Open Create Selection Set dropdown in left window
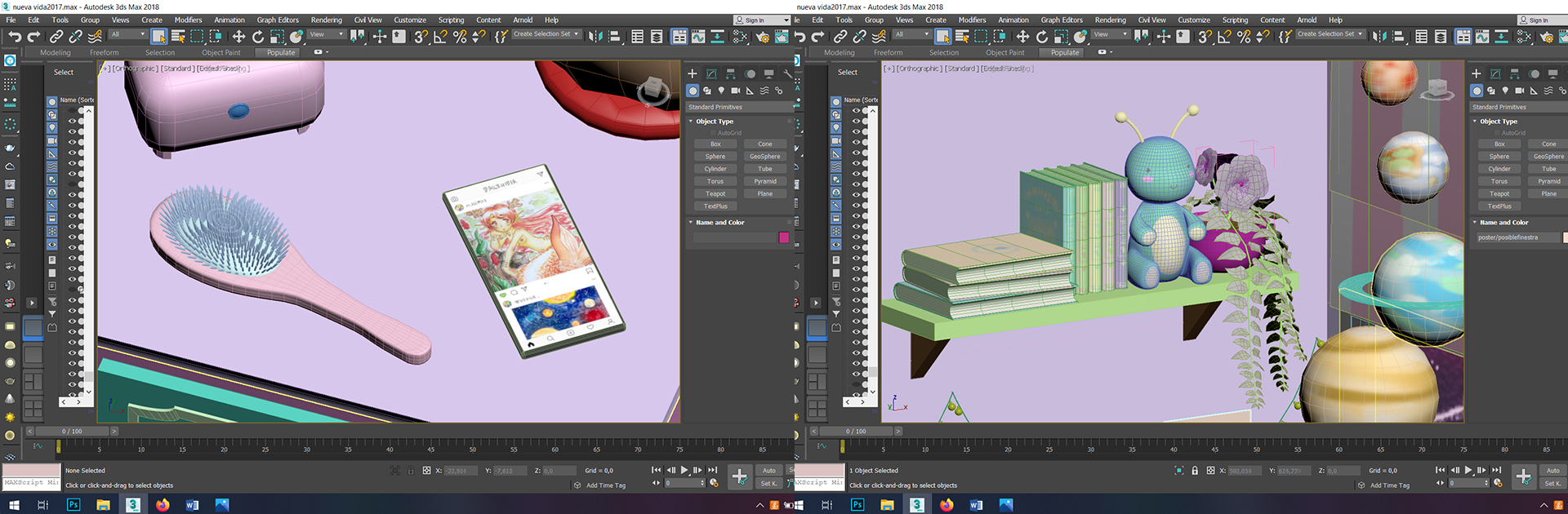The height and width of the screenshot is (514, 1568). (x=546, y=34)
